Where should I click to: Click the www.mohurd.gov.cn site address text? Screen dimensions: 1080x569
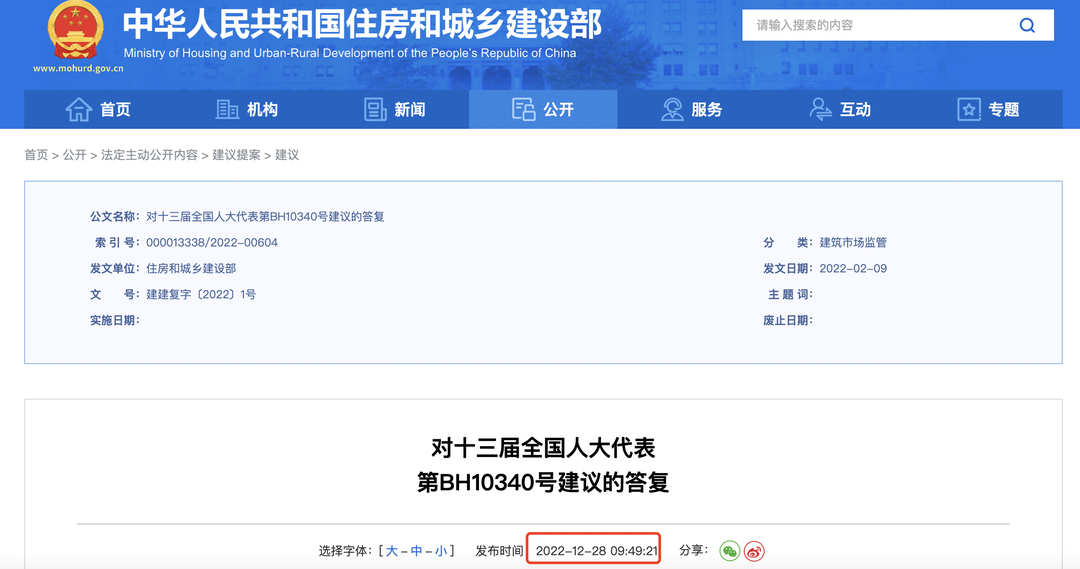(78, 69)
